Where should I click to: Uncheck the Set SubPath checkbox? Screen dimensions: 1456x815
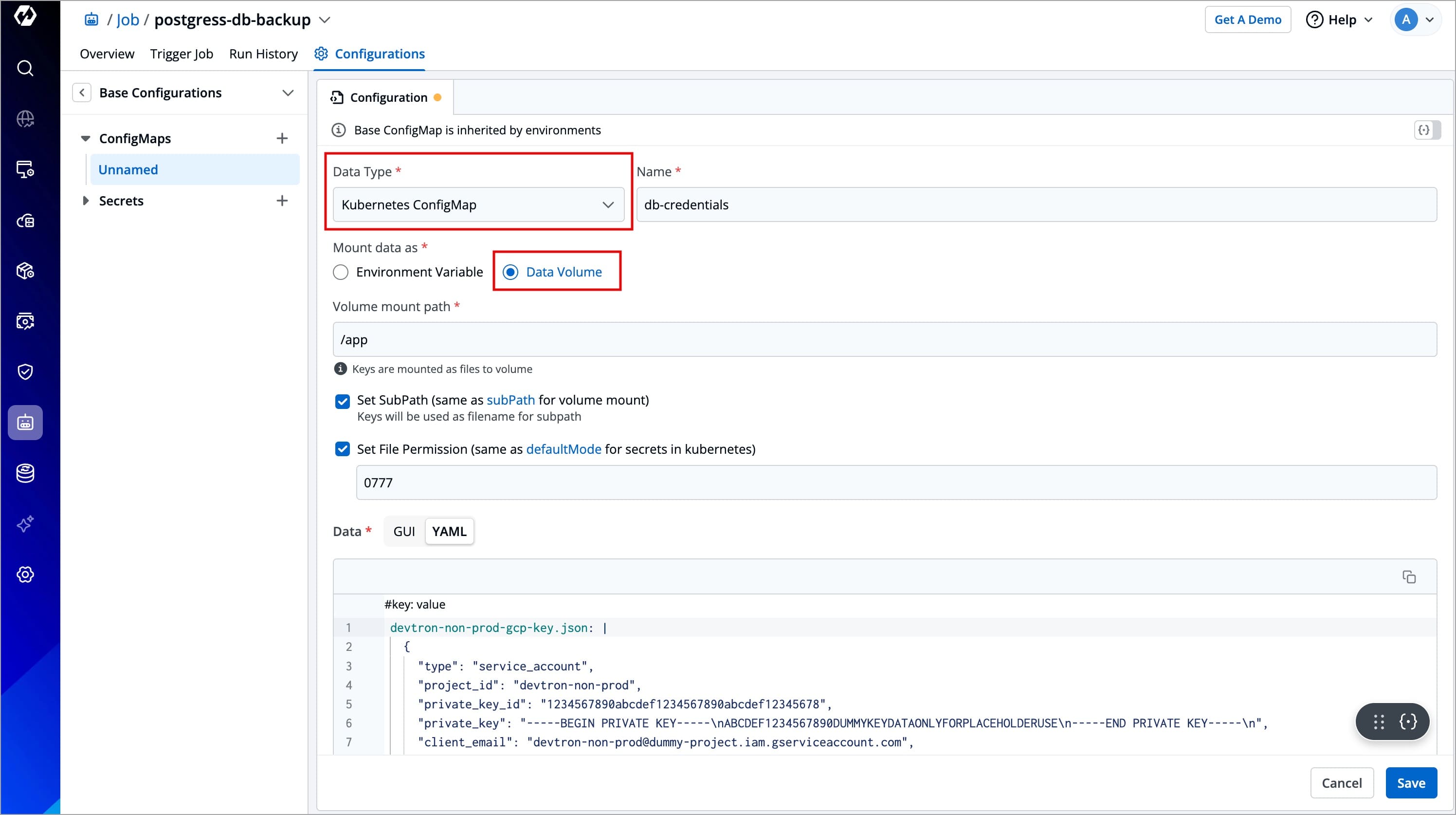point(343,401)
